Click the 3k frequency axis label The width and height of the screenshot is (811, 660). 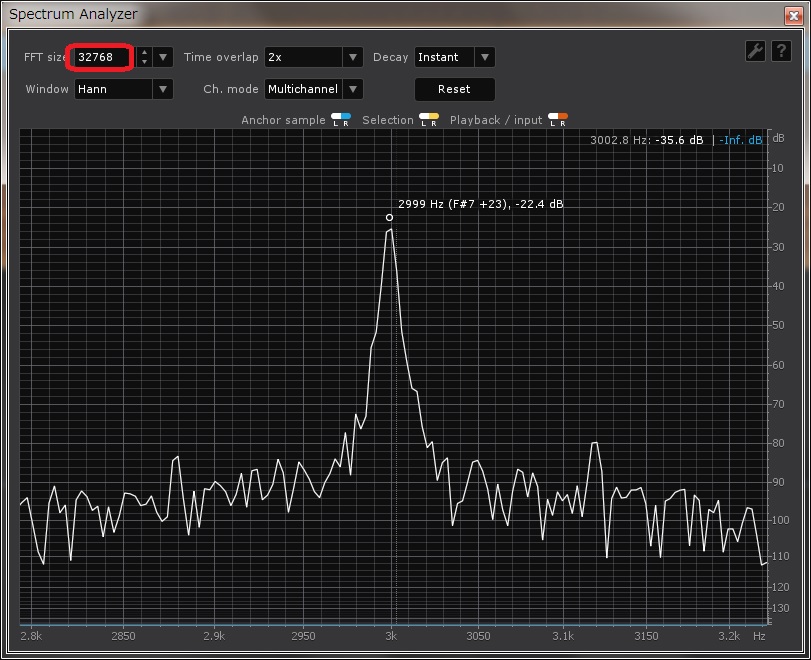pos(391,636)
